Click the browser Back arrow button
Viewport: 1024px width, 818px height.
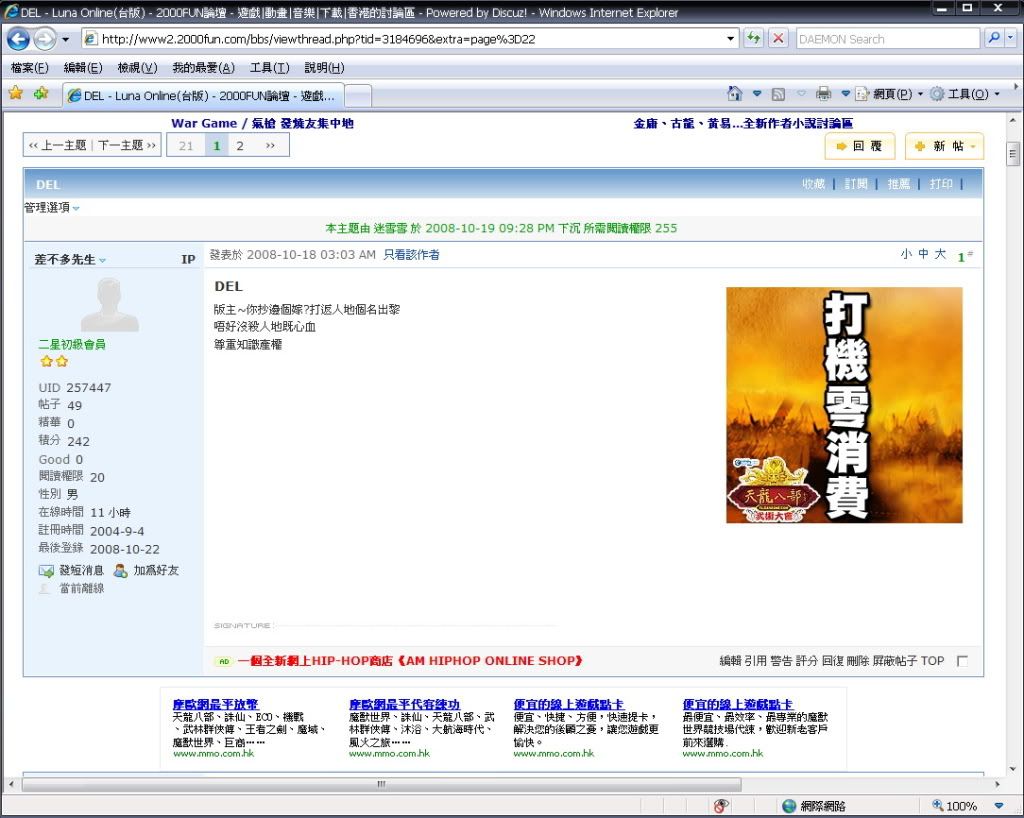coord(18,40)
